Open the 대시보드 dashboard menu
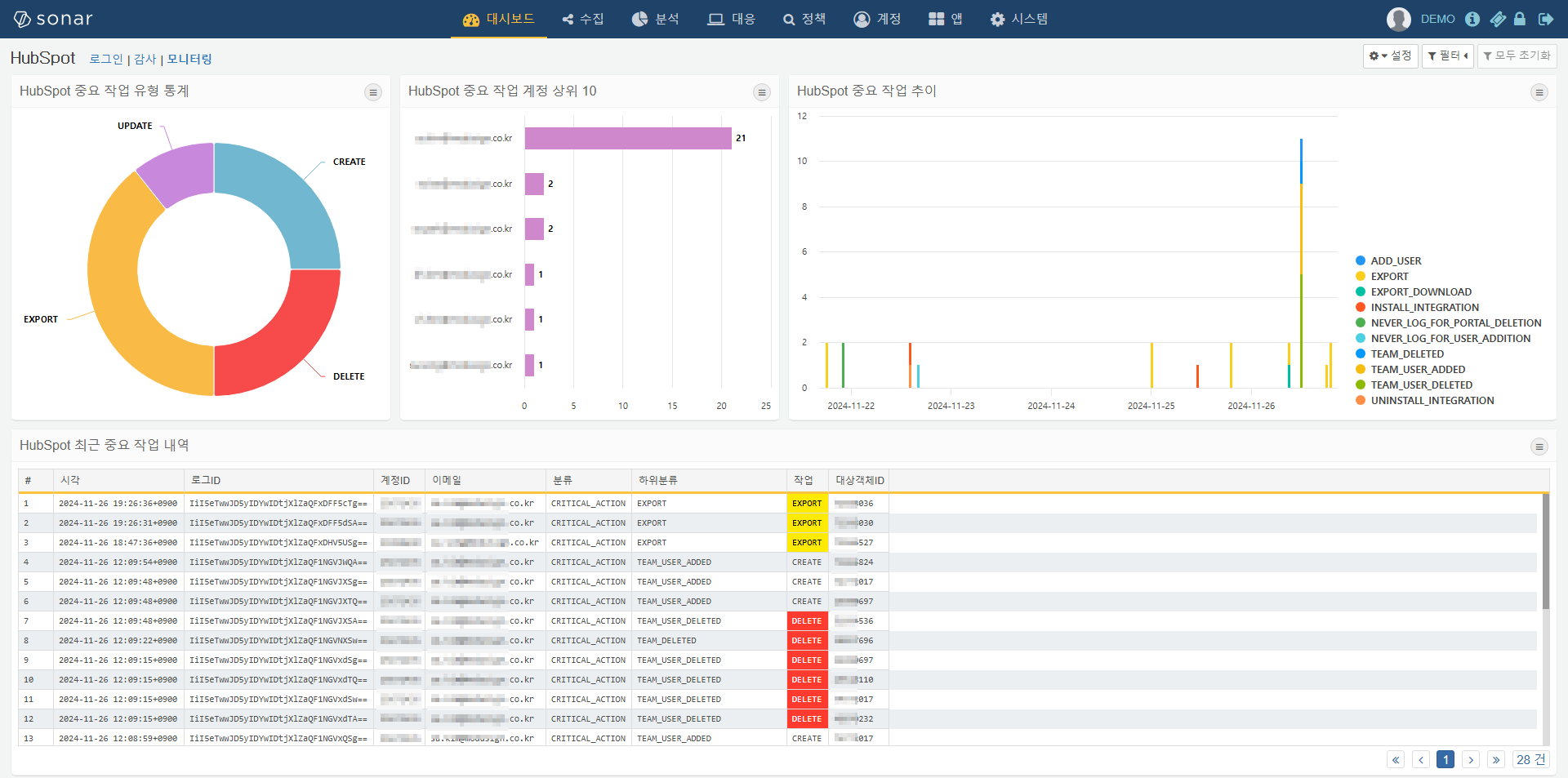 coord(498,19)
